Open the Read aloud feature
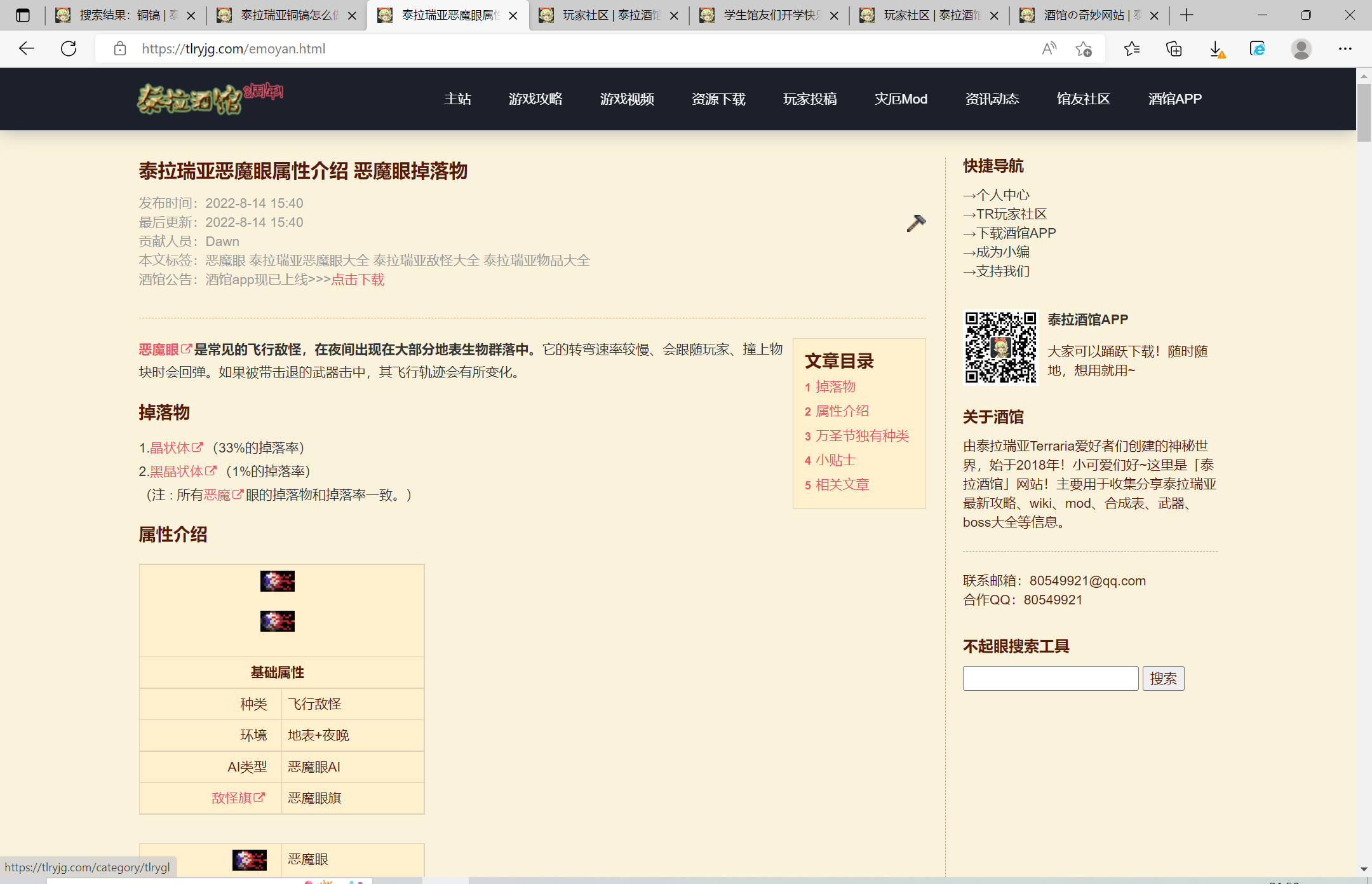 pos(1049,48)
